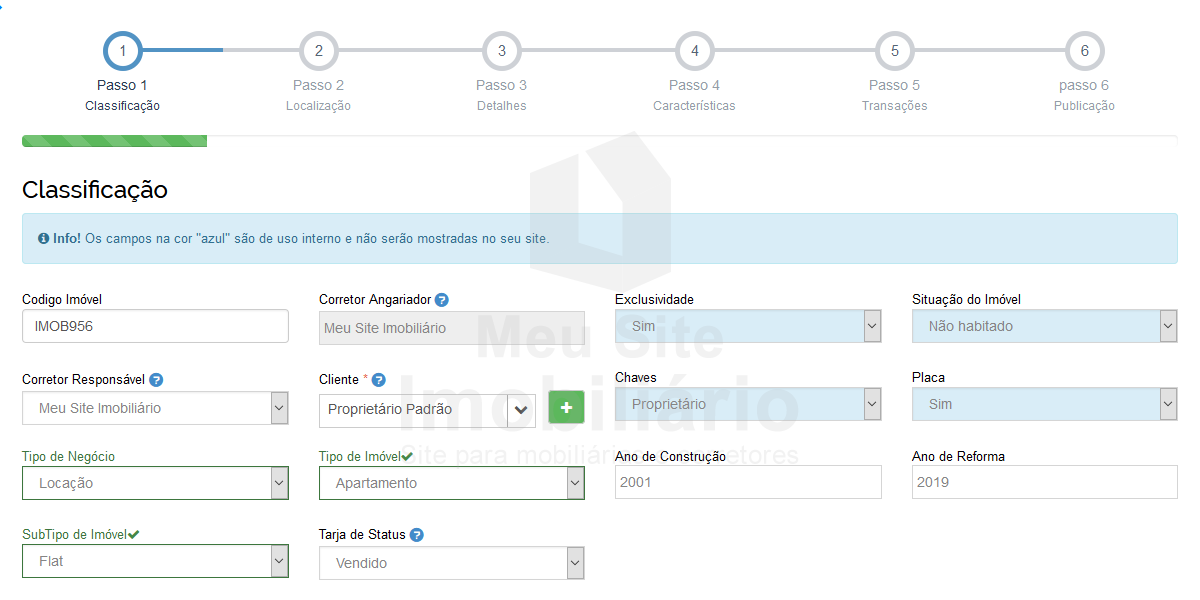Image resolution: width=1200 pixels, height=600 pixels.
Task: Go to step 2 Localização
Action: coord(318,51)
